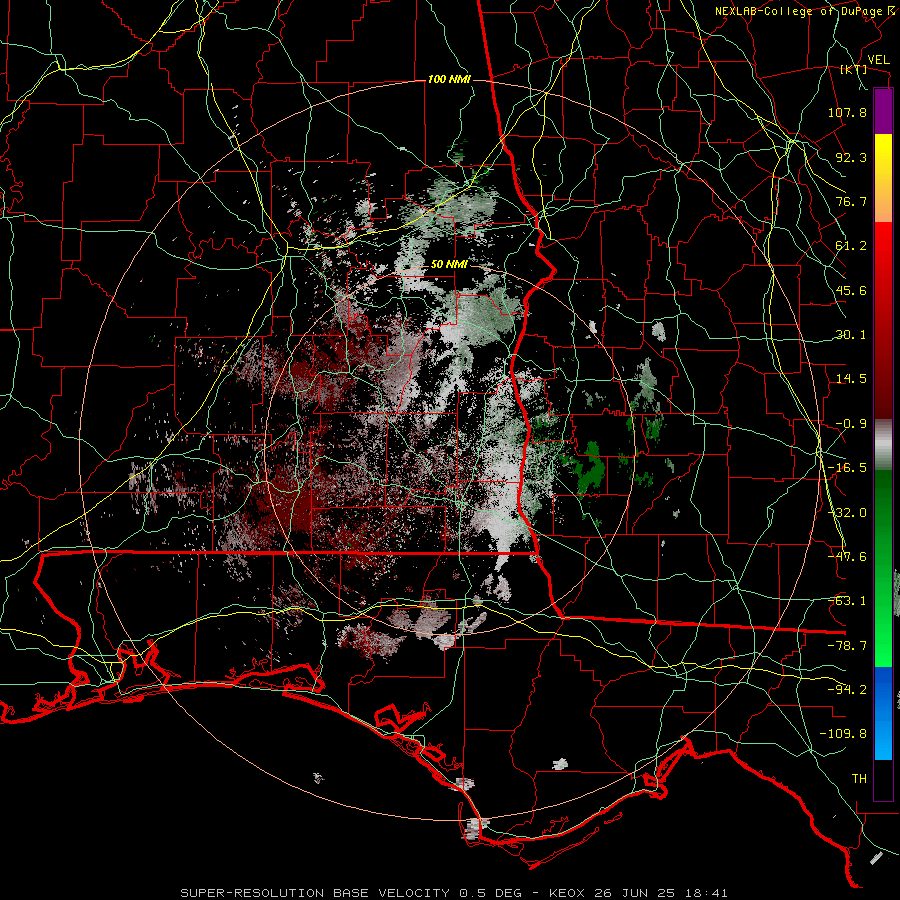Image resolution: width=900 pixels, height=900 pixels.
Task: Click the 50 NMI range ring label
Action: (449, 265)
